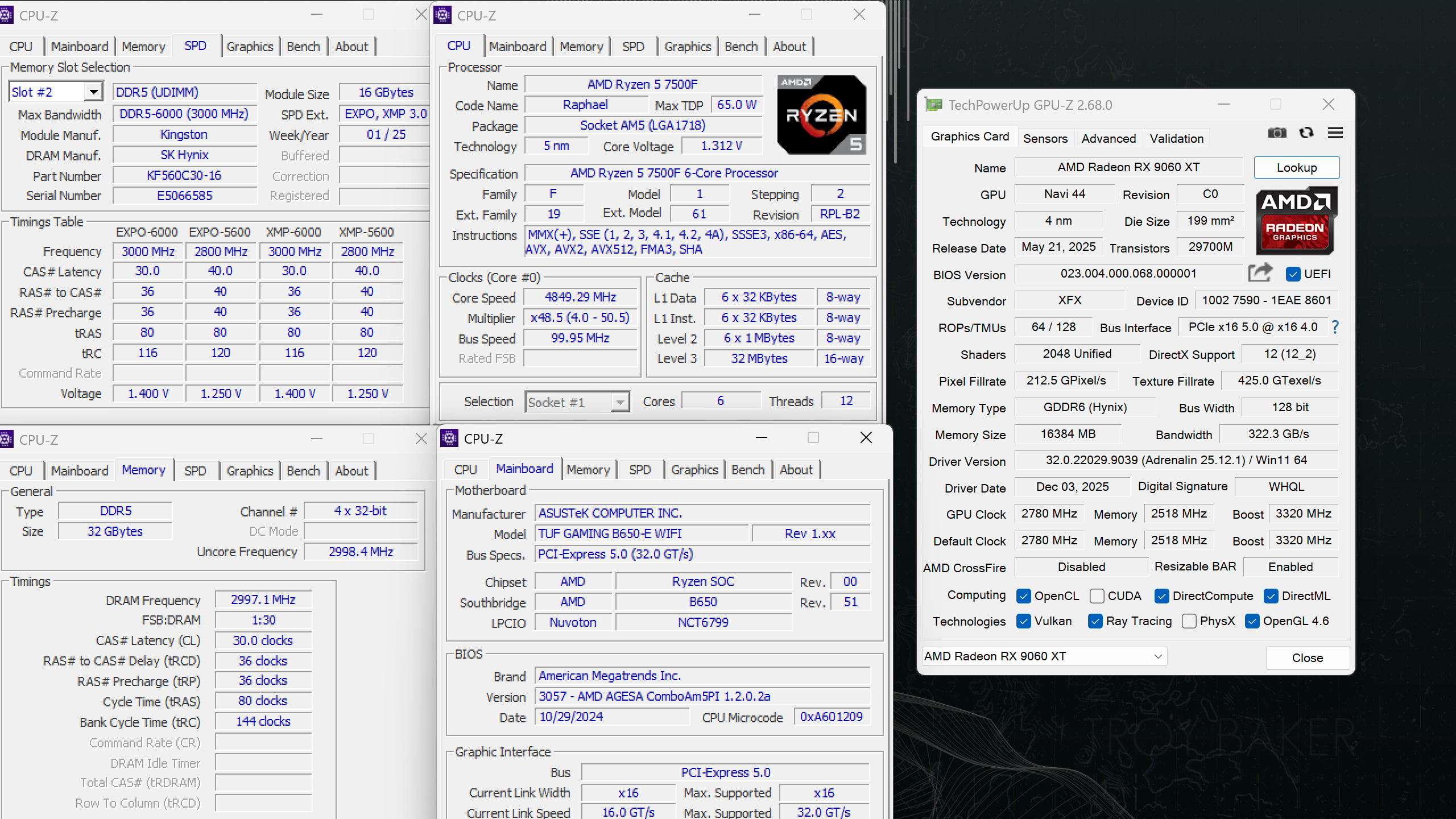This screenshot has width=1456, height=819.
Task: Click the GPU-Z screenshot camera icon
Action: [1277, 133]
